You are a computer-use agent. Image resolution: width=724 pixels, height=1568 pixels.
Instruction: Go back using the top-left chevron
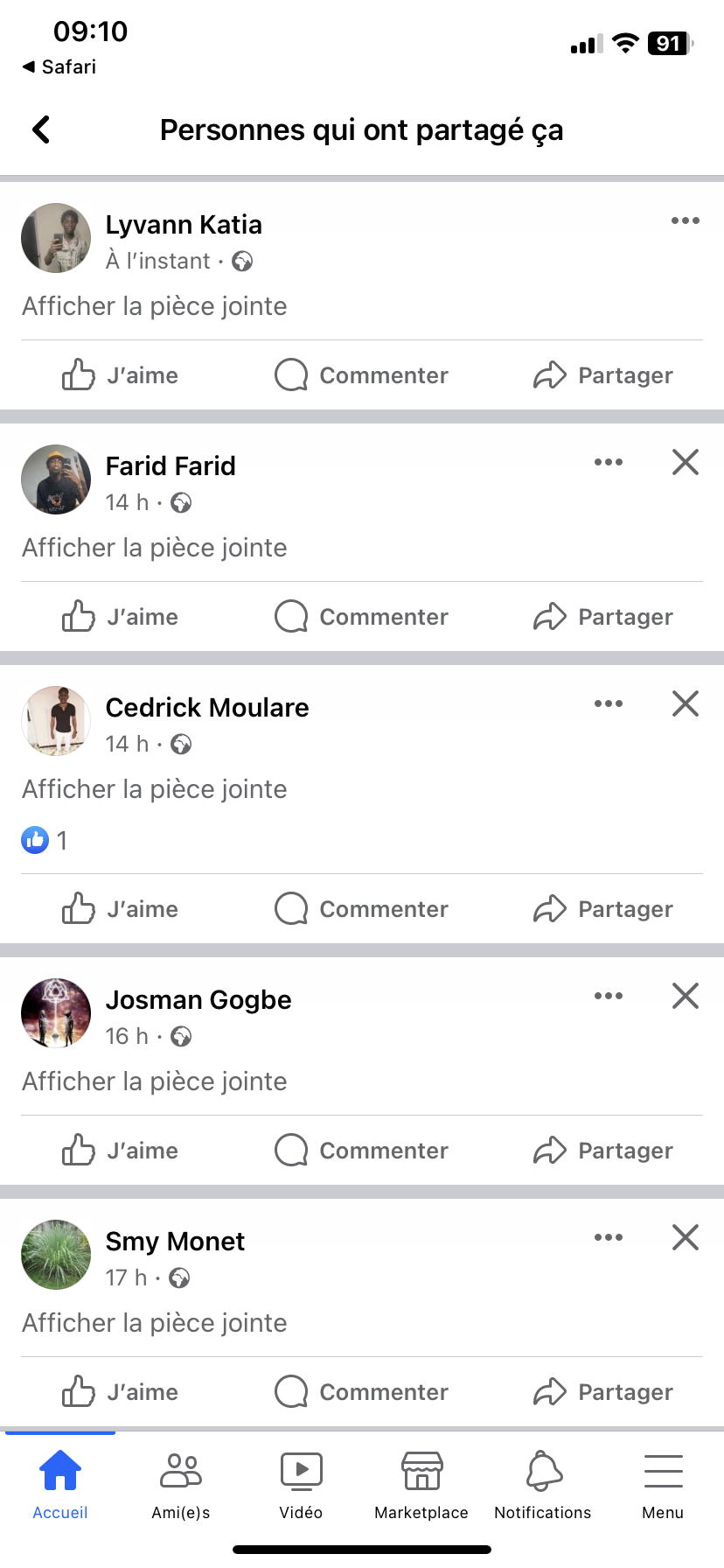[x=41, y=129]
